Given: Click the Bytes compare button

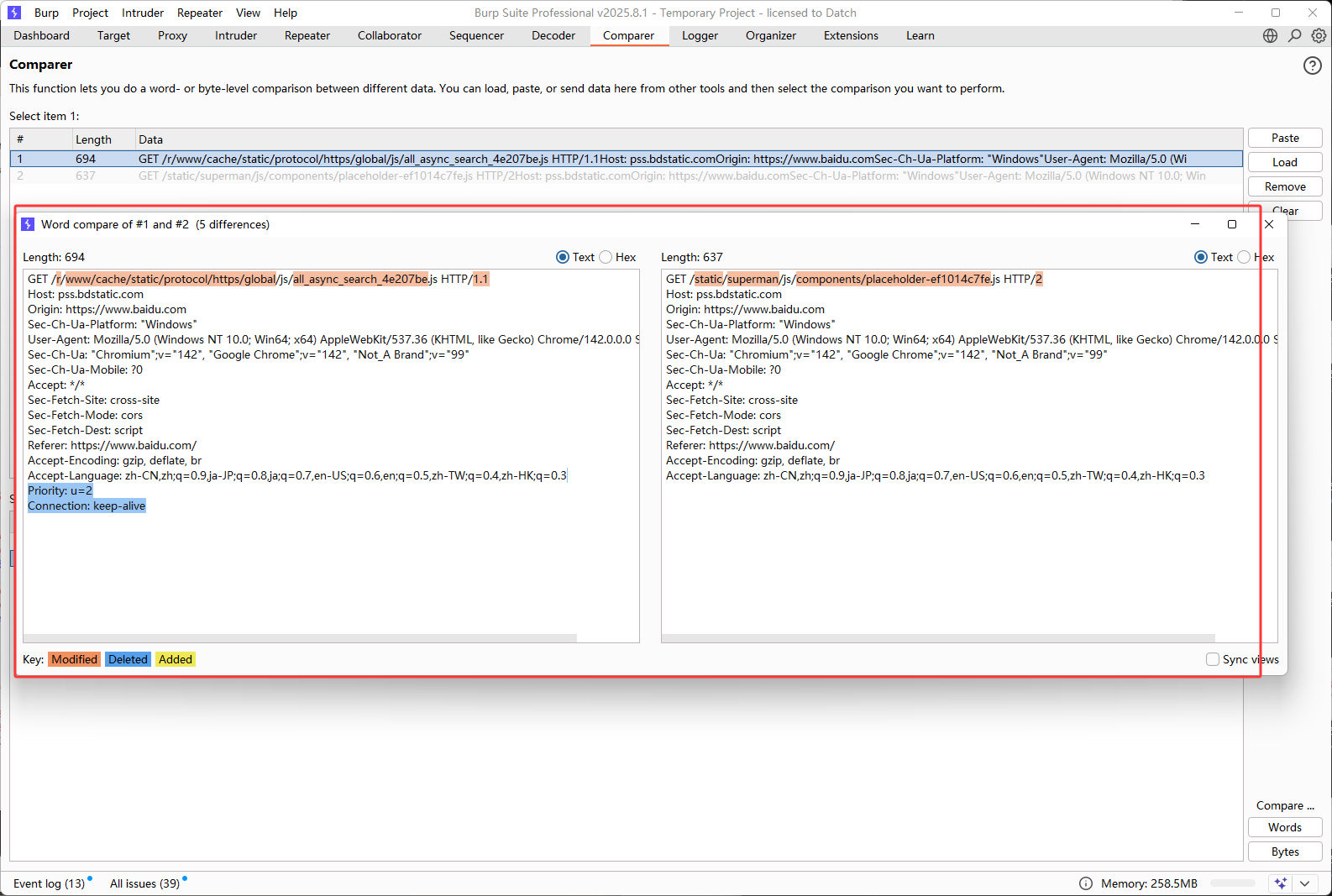Looking at the screenshot, I should [1285, 851].
